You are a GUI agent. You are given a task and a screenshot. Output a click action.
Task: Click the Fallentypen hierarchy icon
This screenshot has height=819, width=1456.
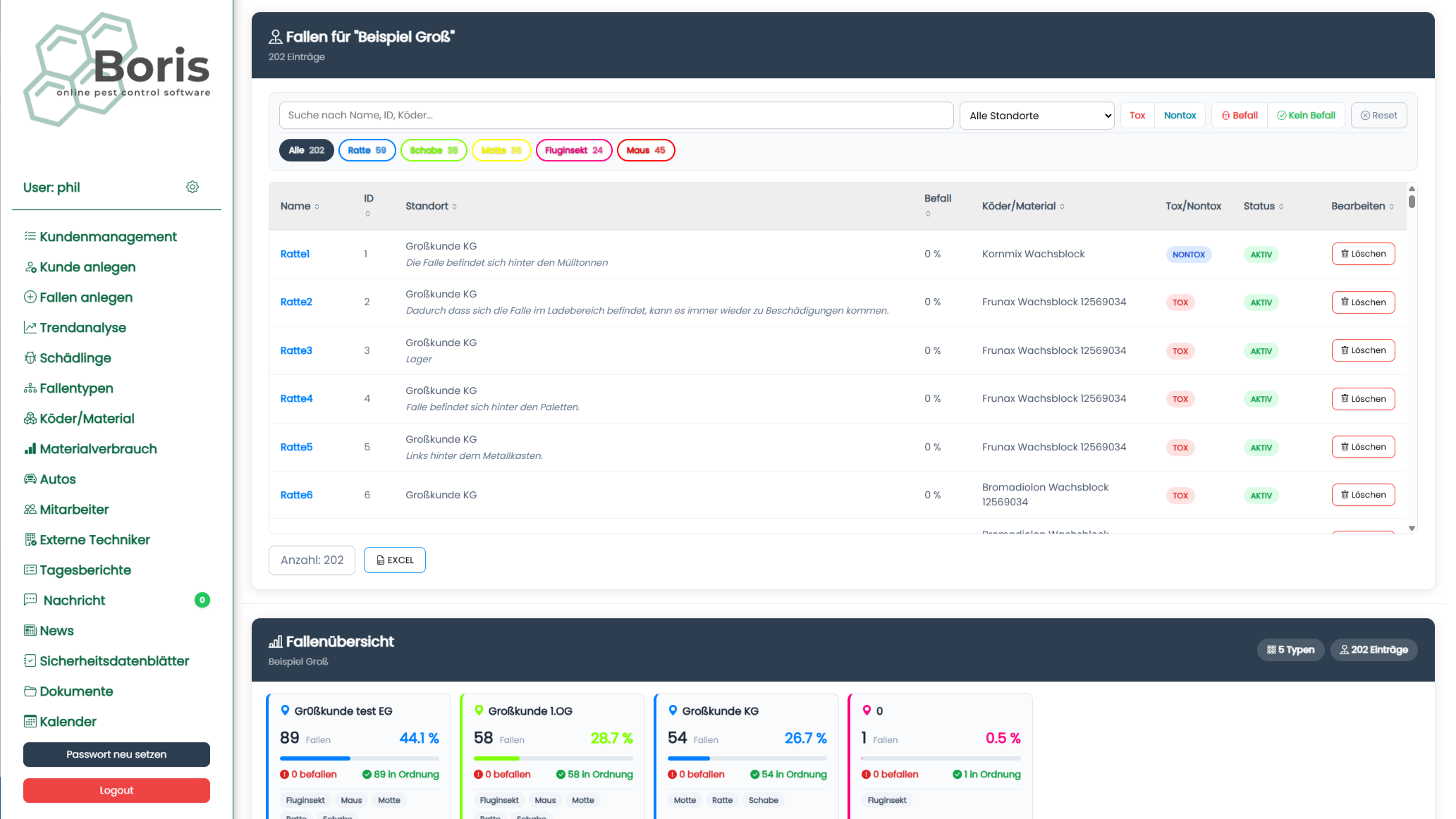[30, 388]
